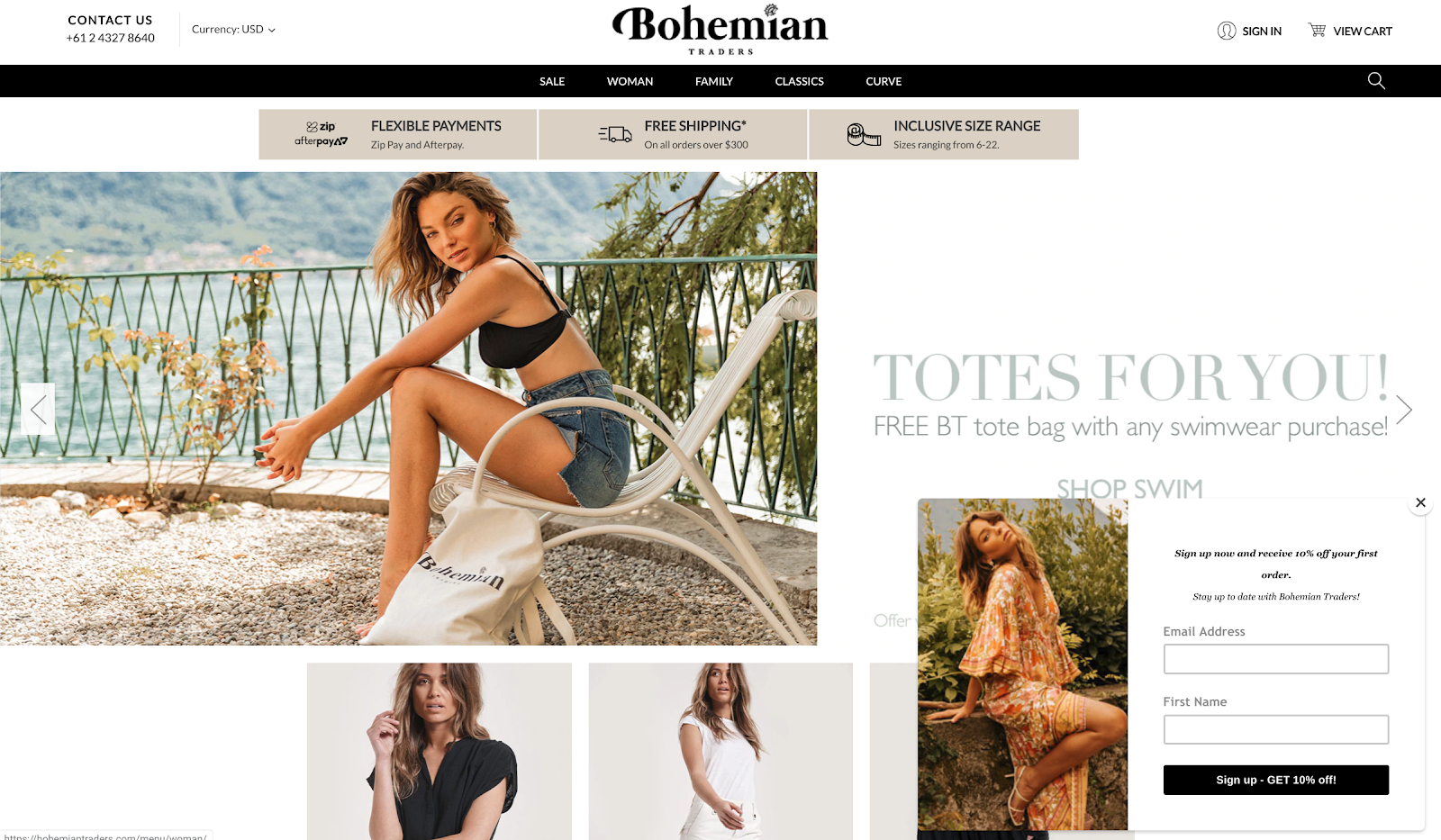Screen dimensions: 1441x840
Task: Click the free shipping truck icon
Action: pyautogui.click(x=615, y=134)
